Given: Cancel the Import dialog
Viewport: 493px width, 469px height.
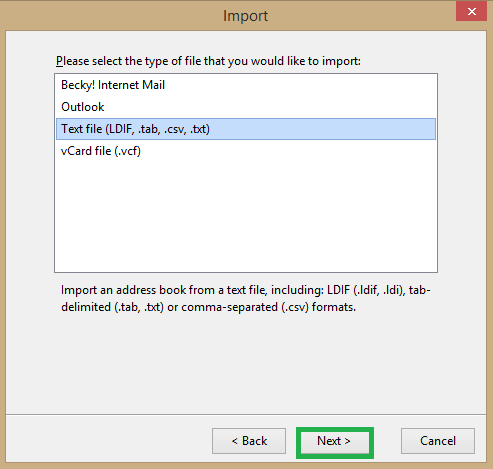Looking at the screenshot, I should tap(438, 441).
